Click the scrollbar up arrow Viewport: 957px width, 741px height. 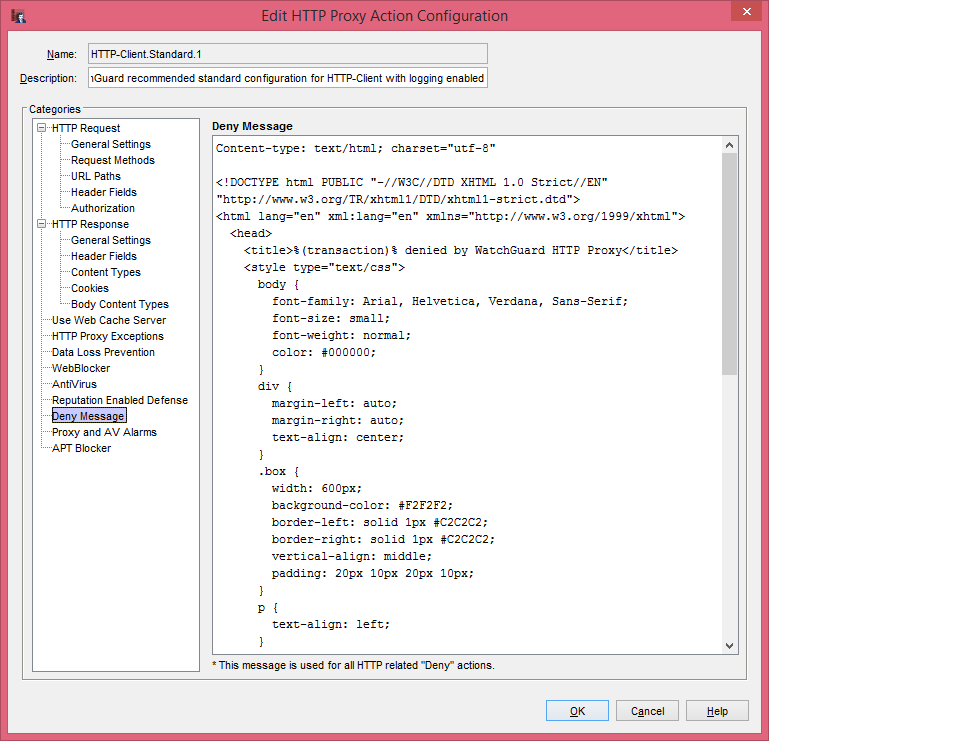click(729, 143)
